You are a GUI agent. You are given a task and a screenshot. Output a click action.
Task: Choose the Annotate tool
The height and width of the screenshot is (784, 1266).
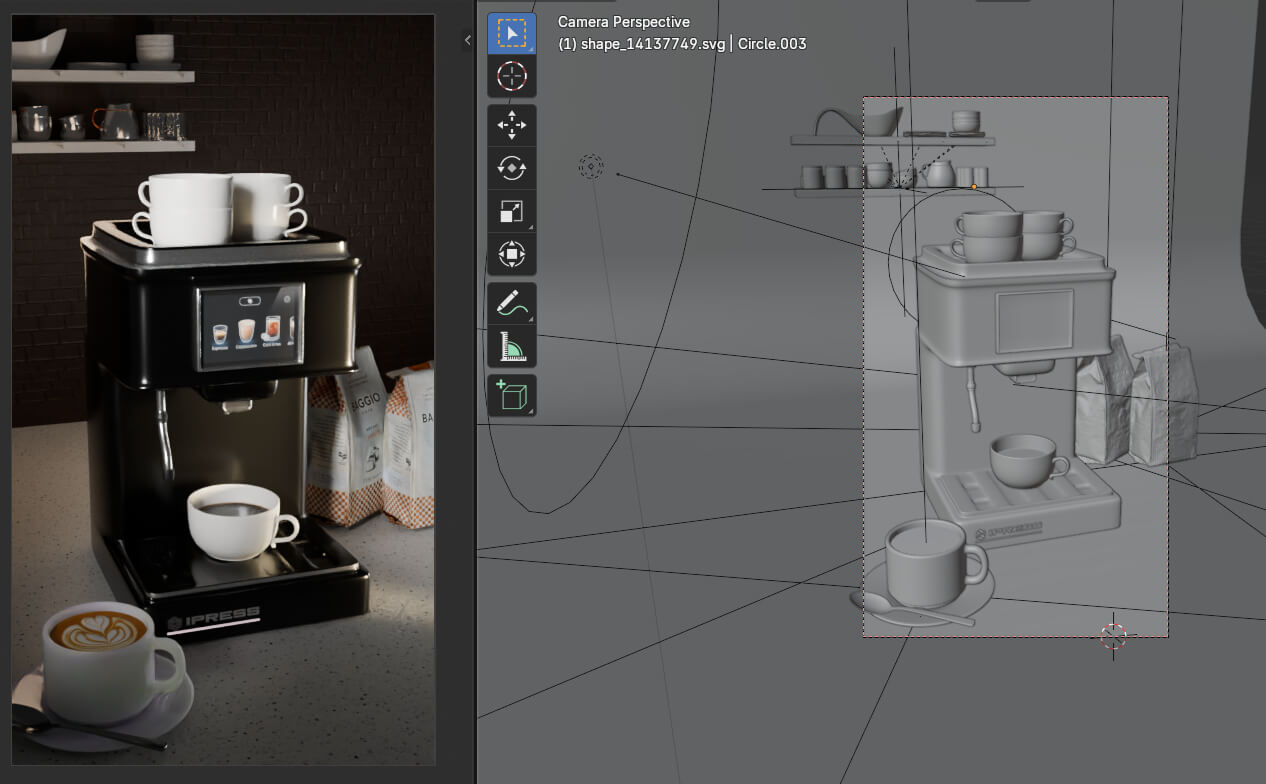512,304
